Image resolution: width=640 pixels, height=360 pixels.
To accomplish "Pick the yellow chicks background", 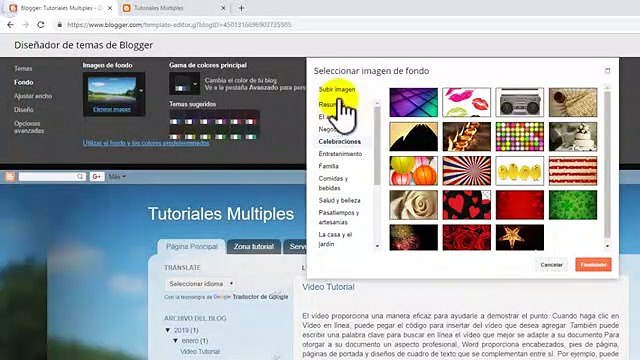I will click(520, 171).
